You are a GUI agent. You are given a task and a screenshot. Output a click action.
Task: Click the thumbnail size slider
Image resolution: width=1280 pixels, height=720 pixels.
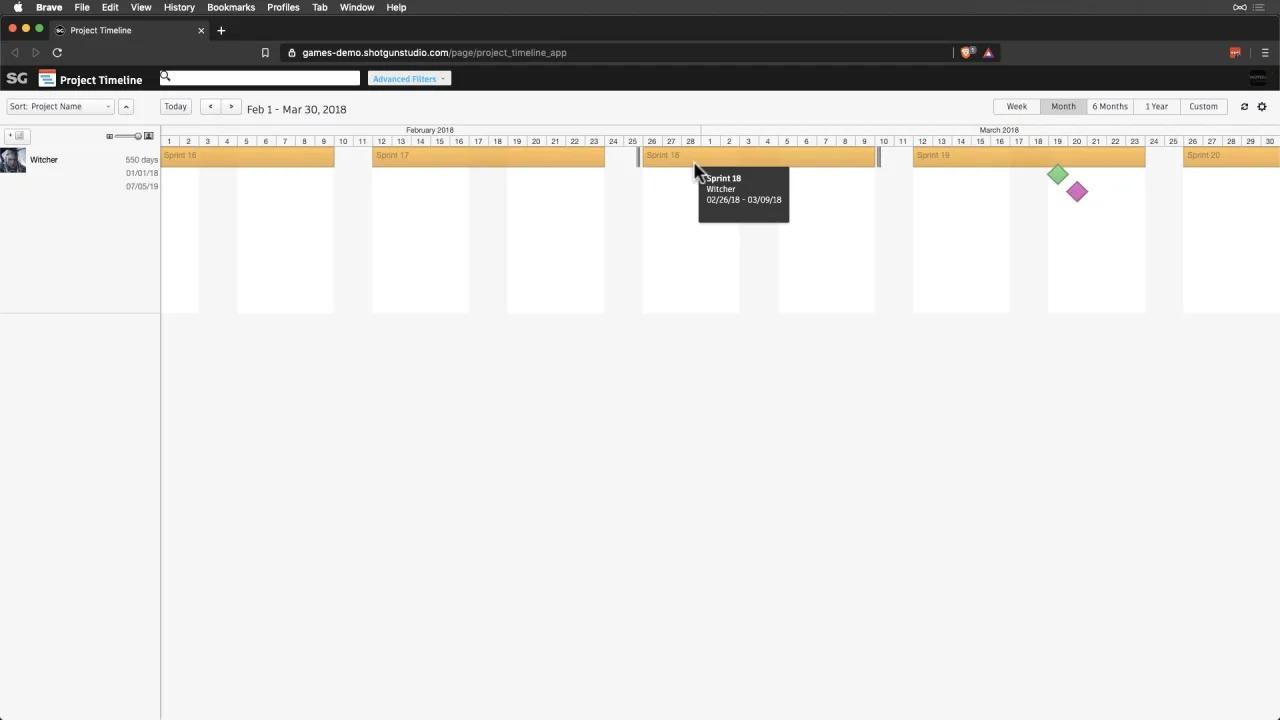pos(128,136)
